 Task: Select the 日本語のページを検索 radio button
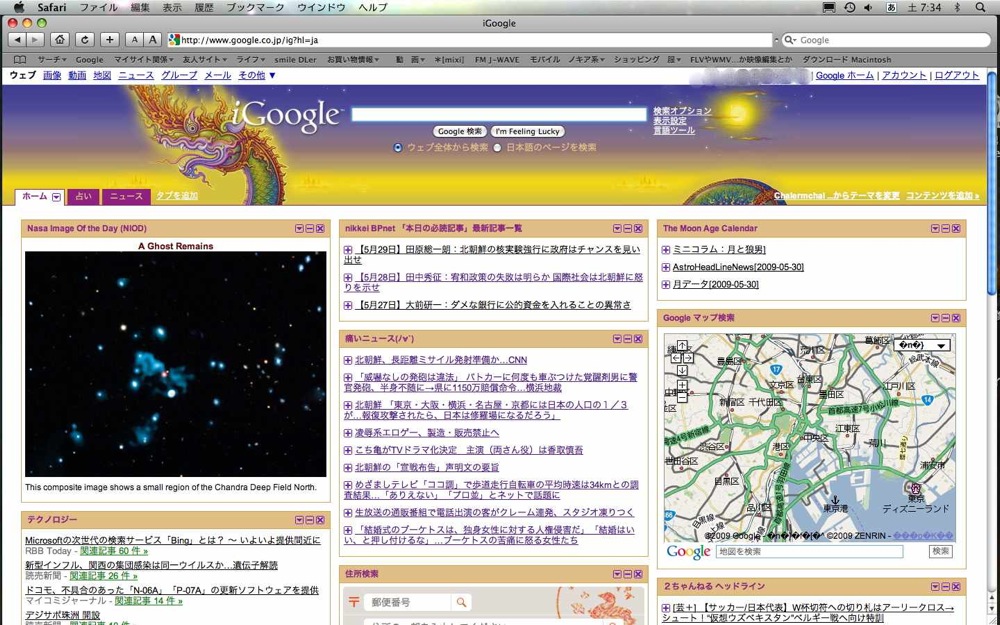click(497, 147)
